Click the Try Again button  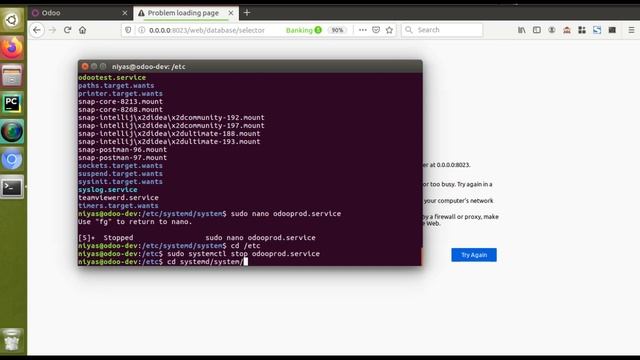pos(474,255)
